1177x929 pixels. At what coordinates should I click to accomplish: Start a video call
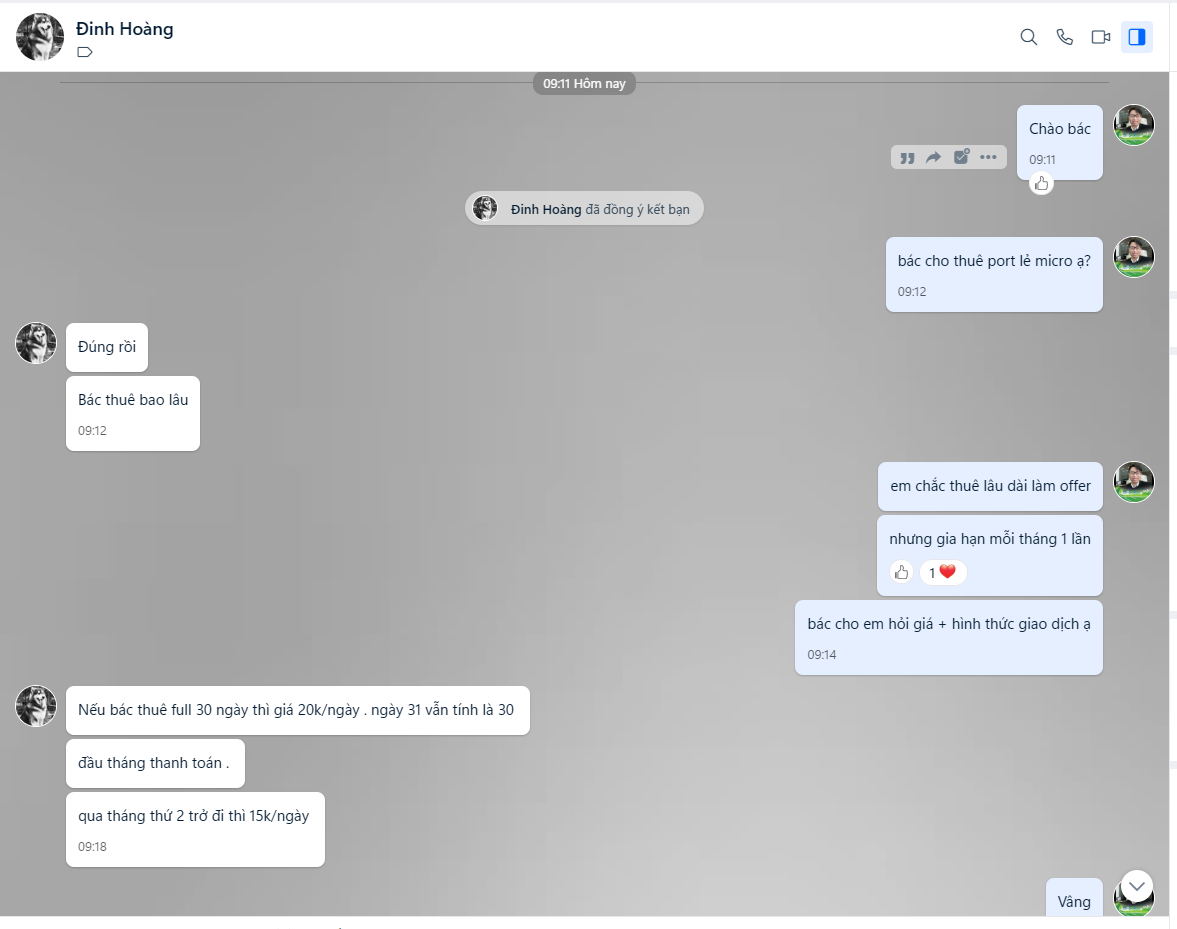1100,37
